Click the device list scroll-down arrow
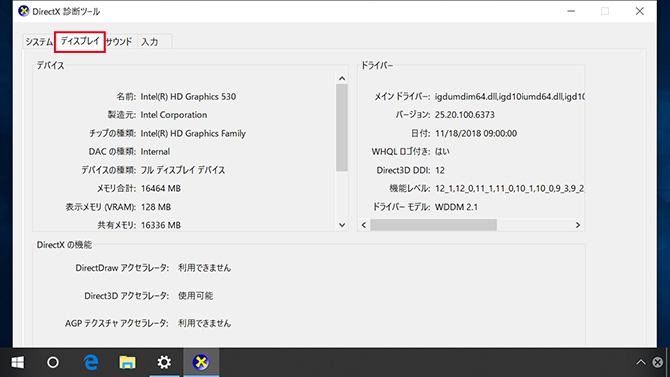This screenshot has height=377, width=670. 342,225
